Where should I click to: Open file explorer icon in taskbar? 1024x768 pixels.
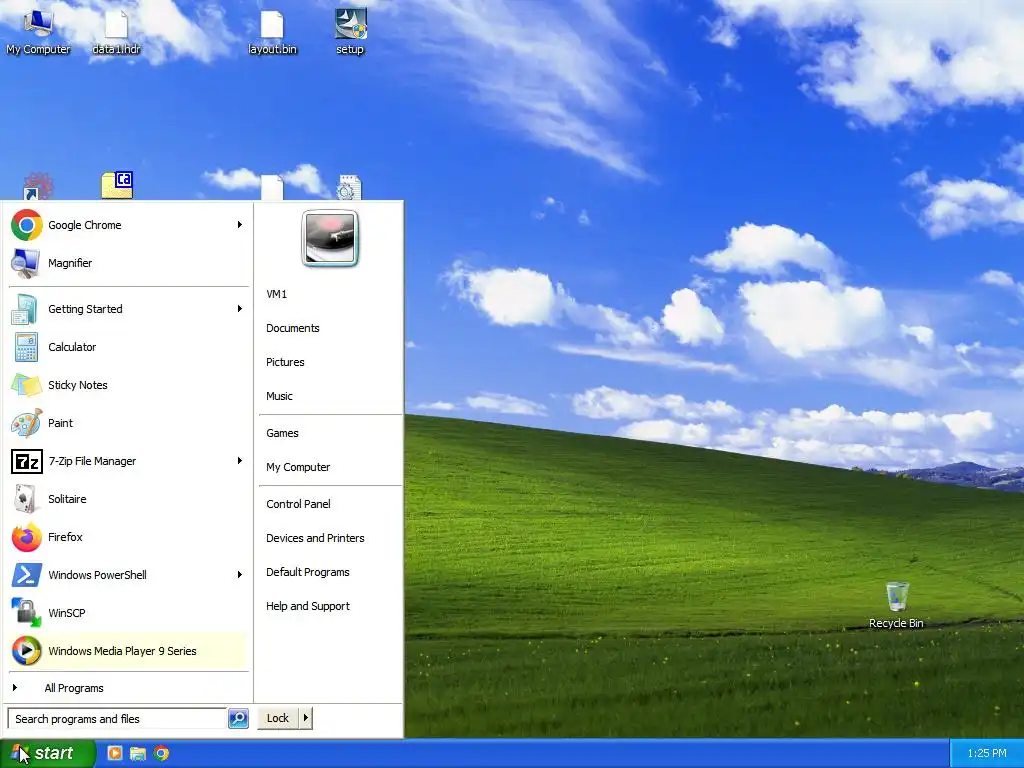tap(138, 753)
